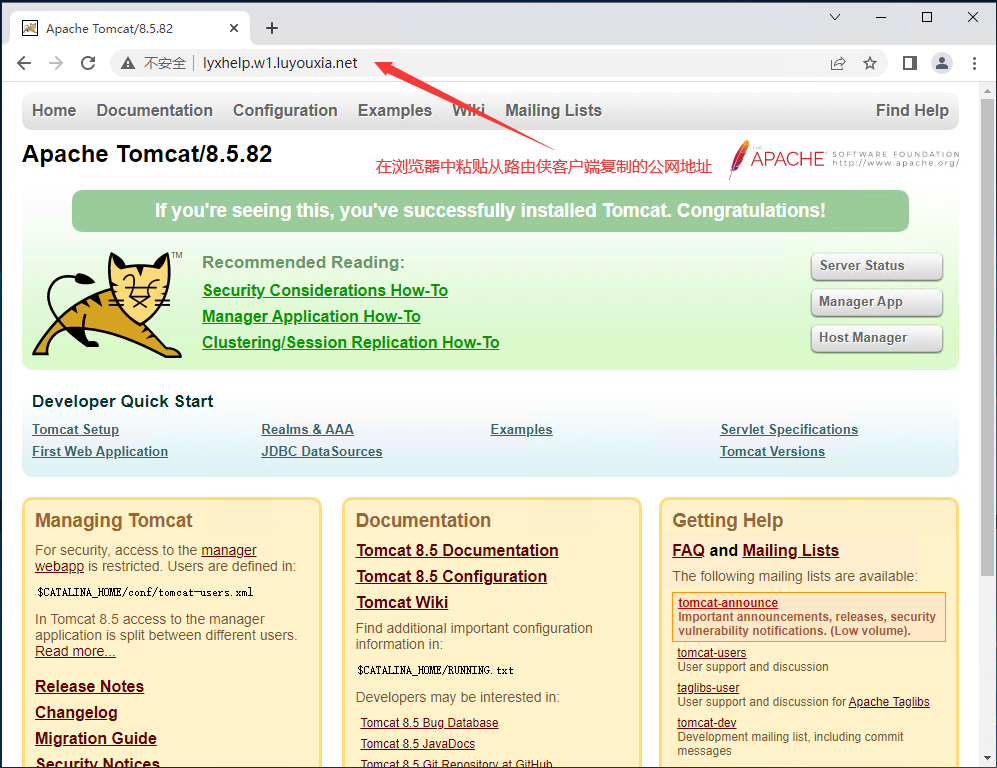Viewport: 997px width, 768px height.
Task: Open a new tab with plus icon
Action: click(272, 28)
